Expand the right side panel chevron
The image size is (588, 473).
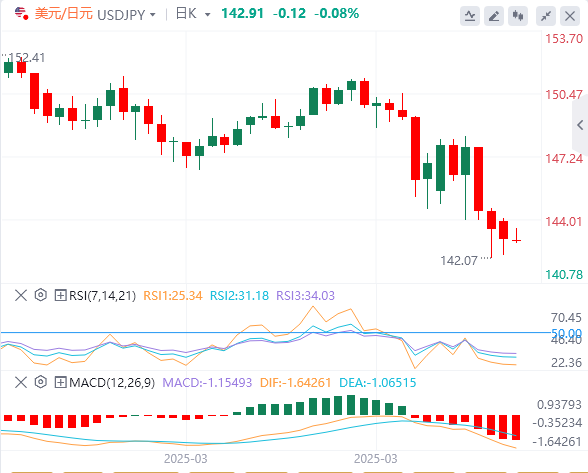(x=580, y=125)
